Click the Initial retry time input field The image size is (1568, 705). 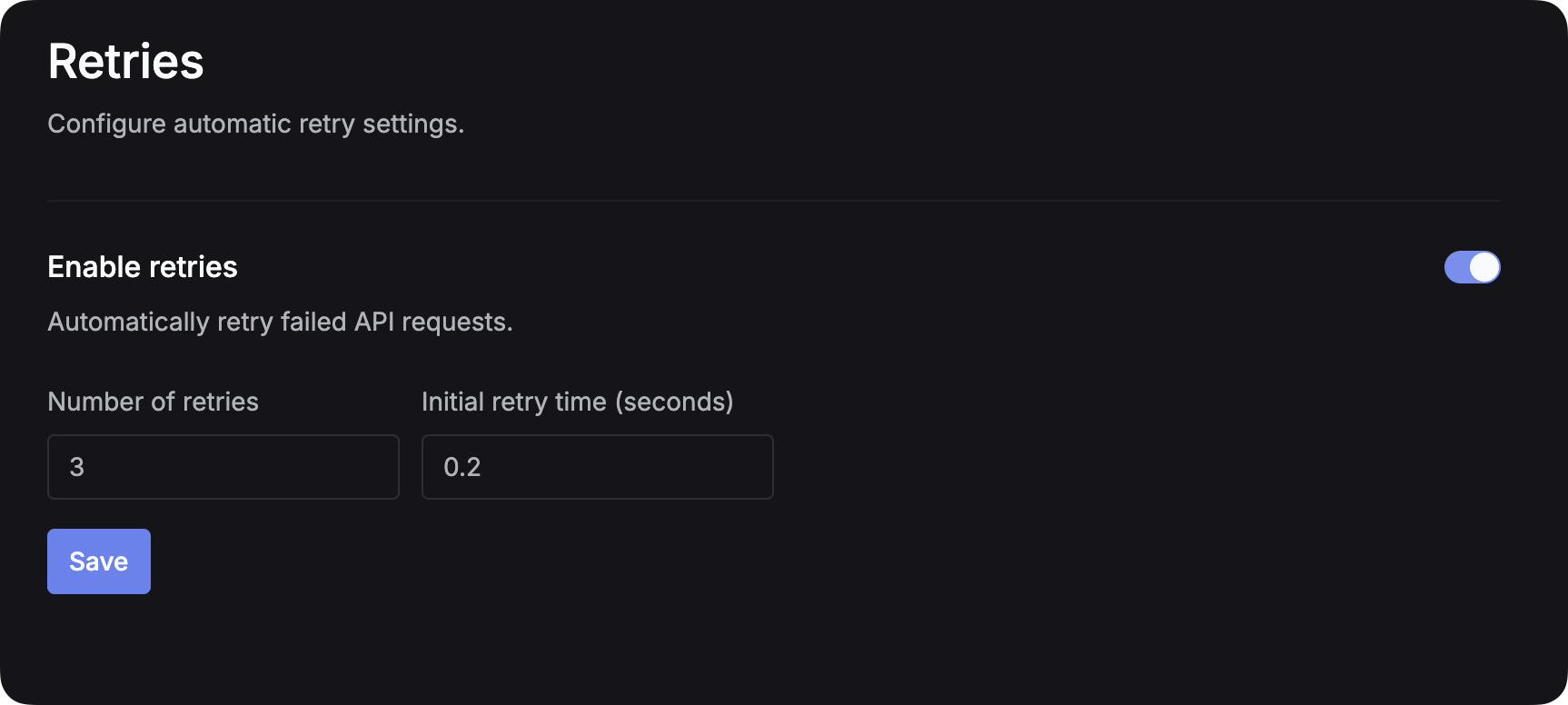point(598,467)
